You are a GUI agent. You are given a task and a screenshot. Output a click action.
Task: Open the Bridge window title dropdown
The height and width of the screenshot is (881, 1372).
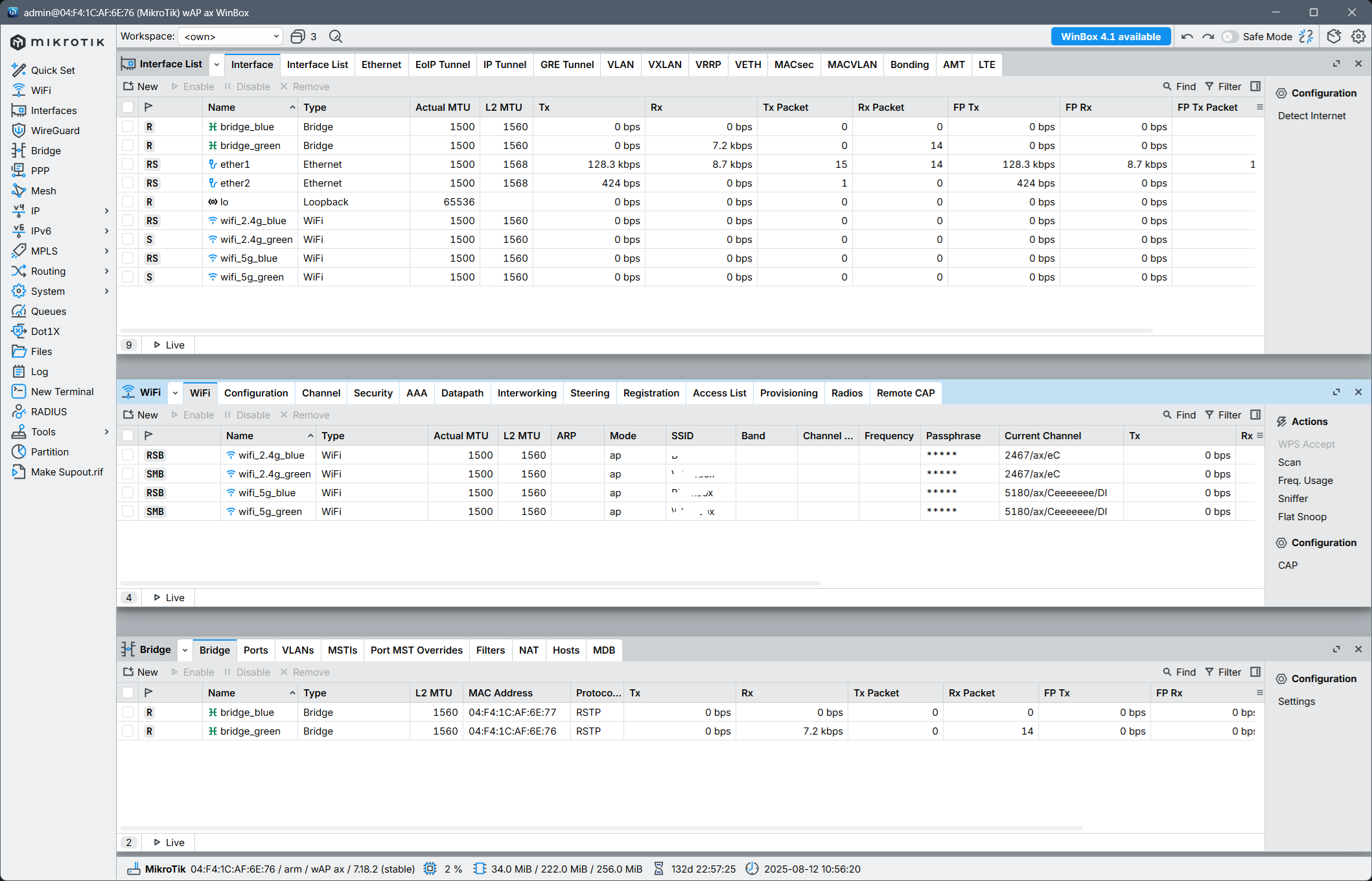[185, 650]
